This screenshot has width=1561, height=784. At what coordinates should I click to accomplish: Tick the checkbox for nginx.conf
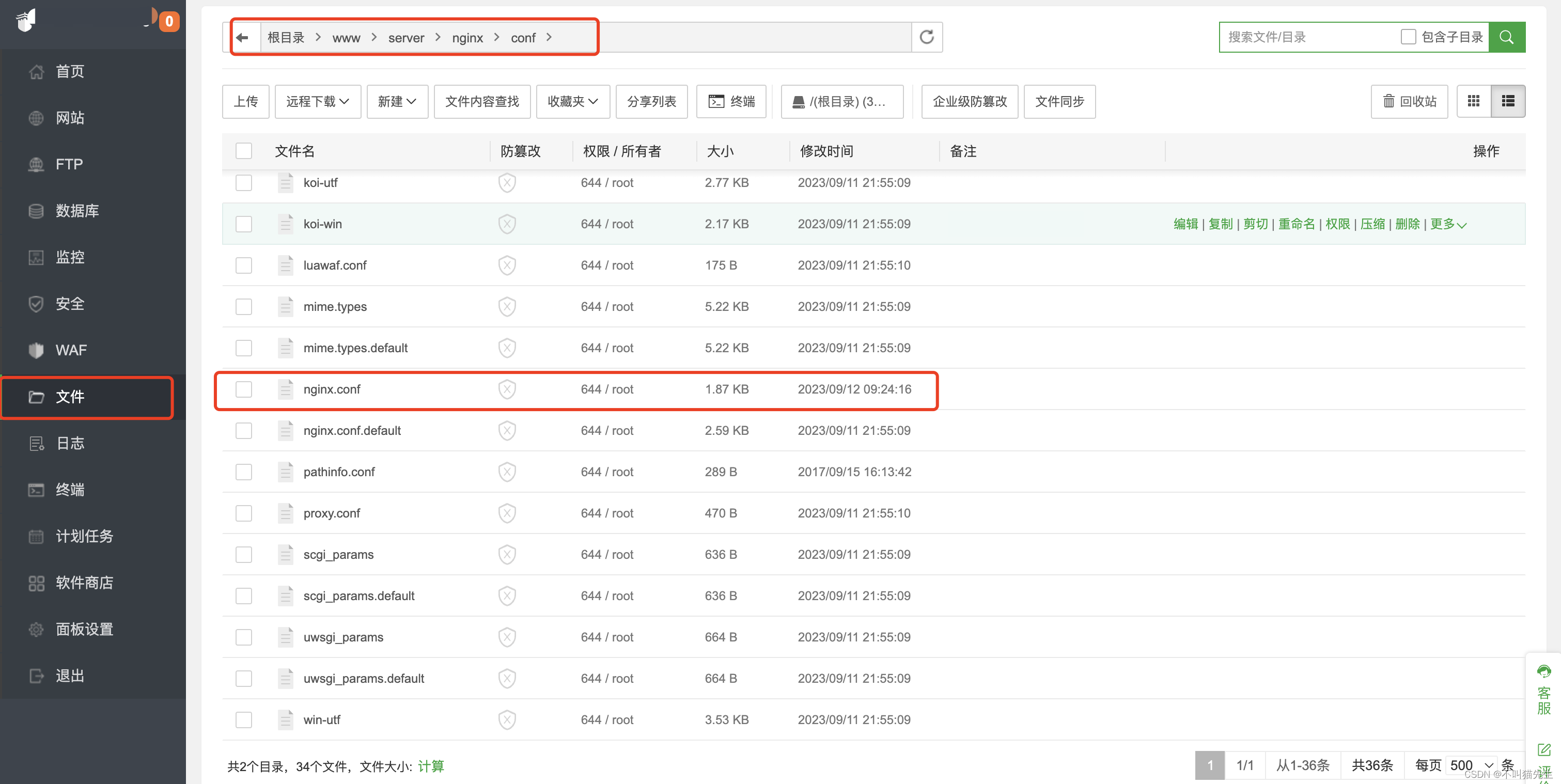[244, 389]
